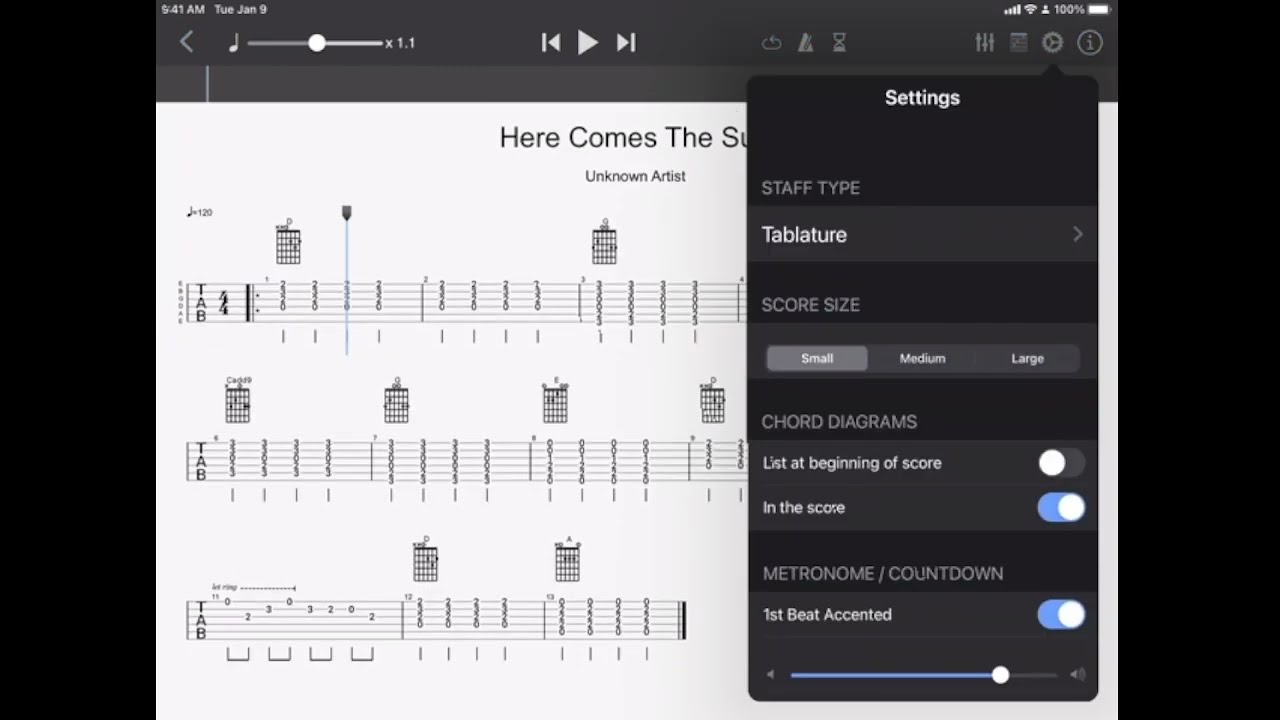Image resolution: width=1280 pixels, height=720 pixels.
Task: Tap the playback cursor marker in score
Action: pyautogui.click(x=347, y=213)
